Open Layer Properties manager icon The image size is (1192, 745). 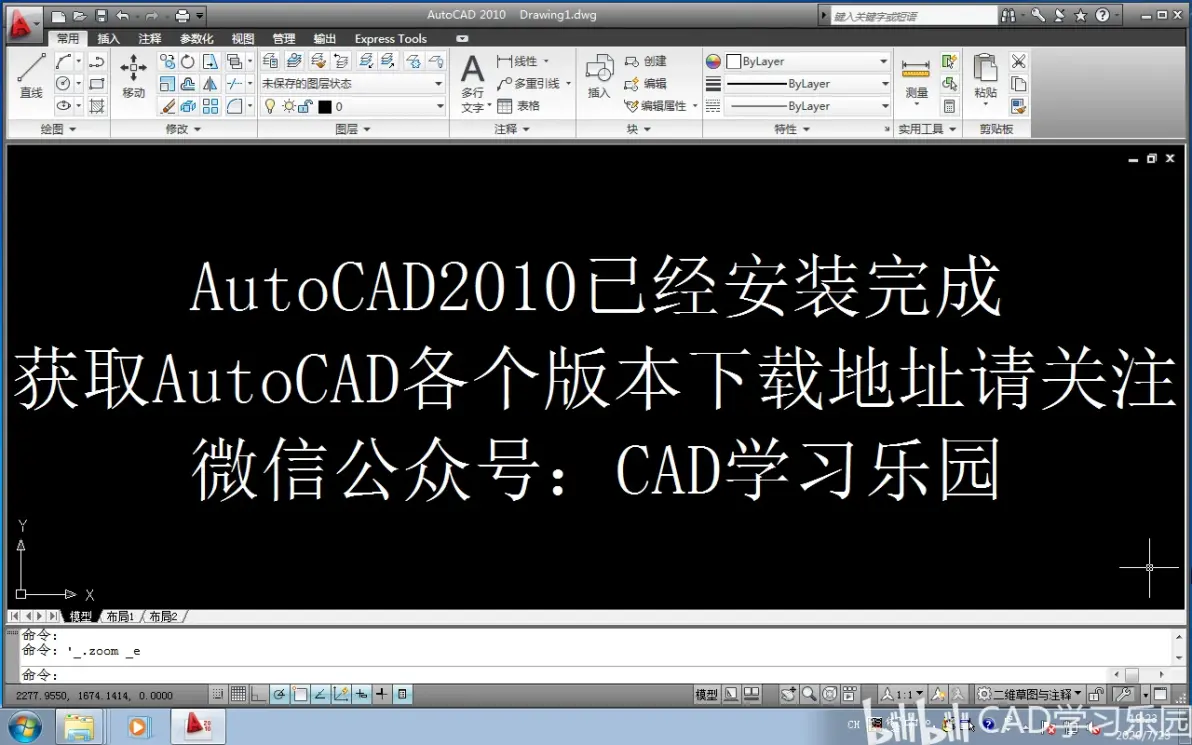coord(270,62)
